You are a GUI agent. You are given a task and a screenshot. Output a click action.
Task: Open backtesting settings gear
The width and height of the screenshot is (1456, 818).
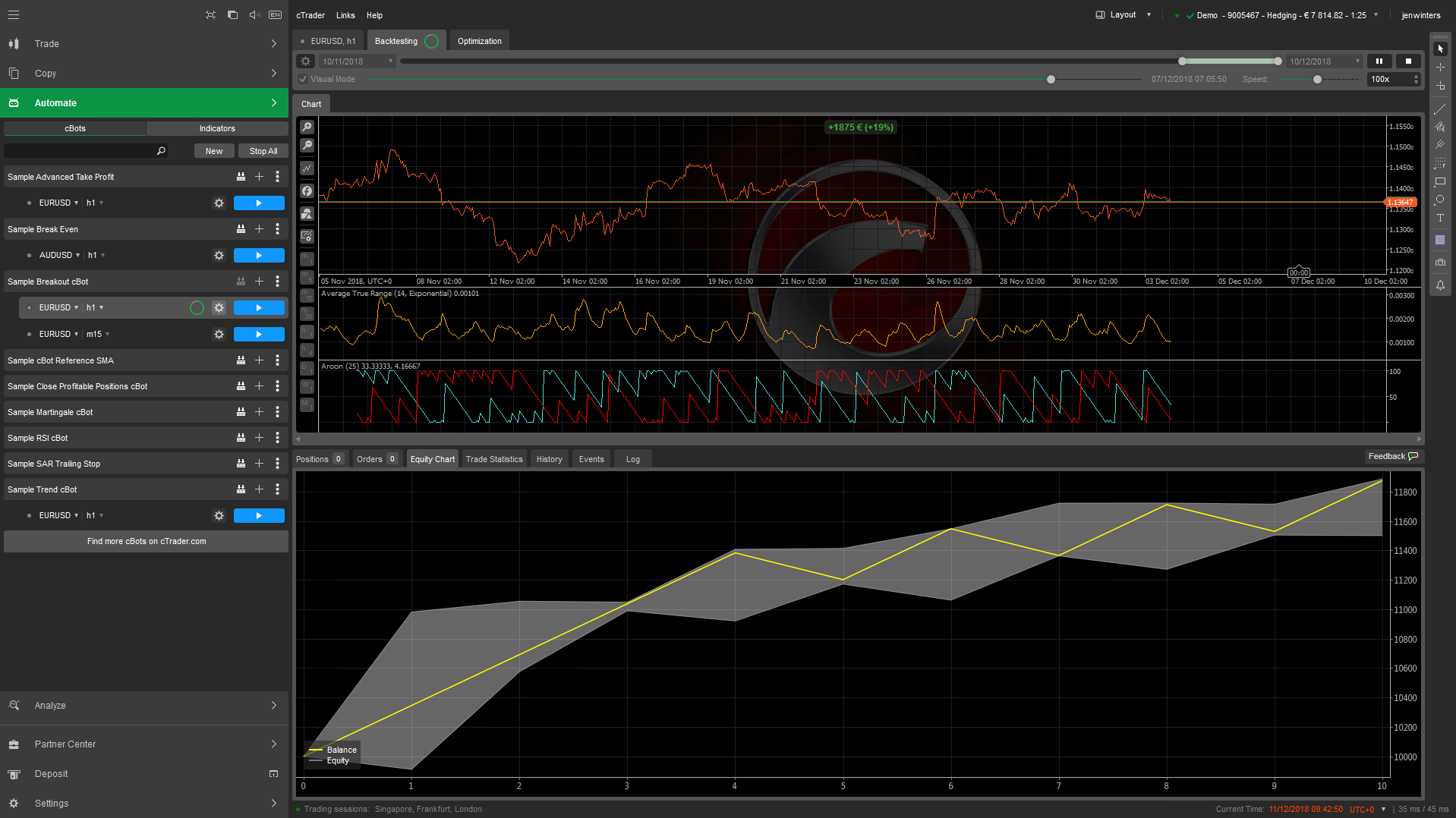point(305,61)
